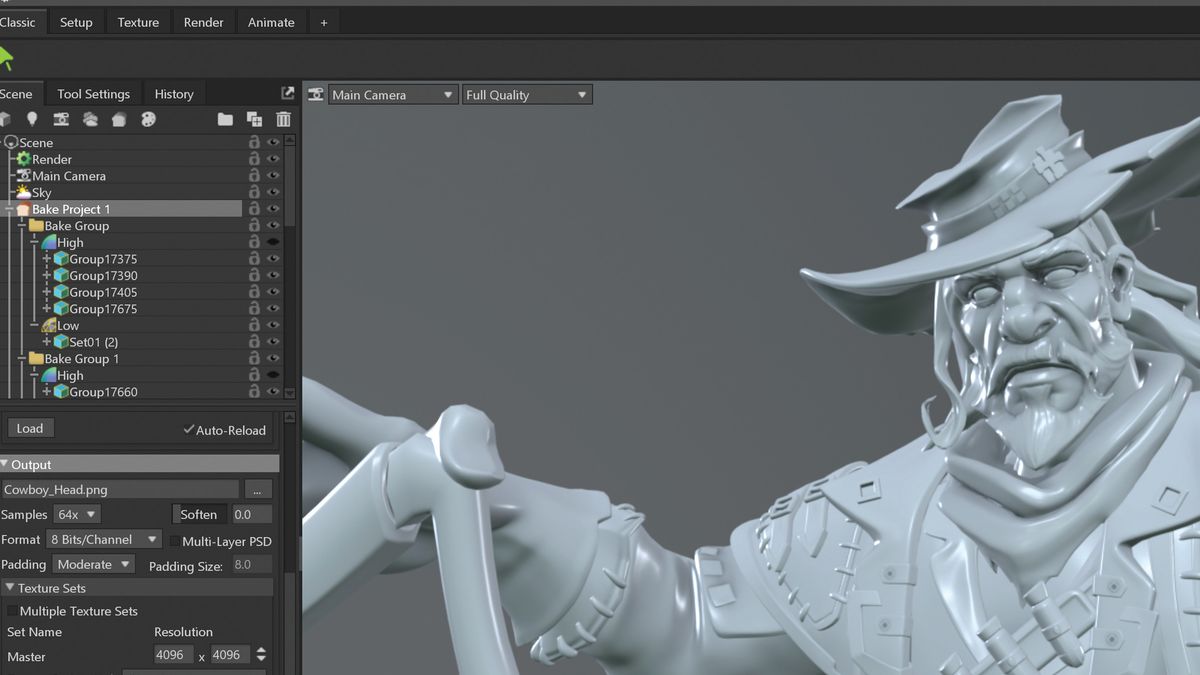
Task: Create a new bake project via the oven icon
Action: 119,119
